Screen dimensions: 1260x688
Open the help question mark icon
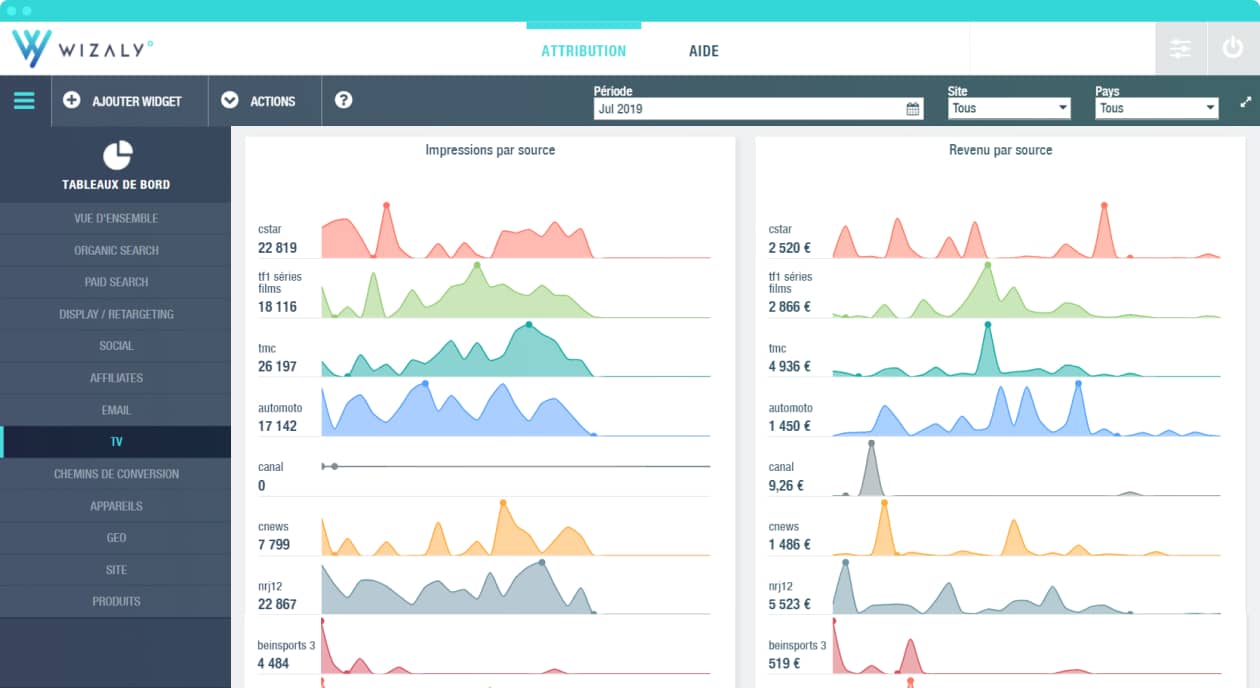pyautogui.click(x=344, y=100)
